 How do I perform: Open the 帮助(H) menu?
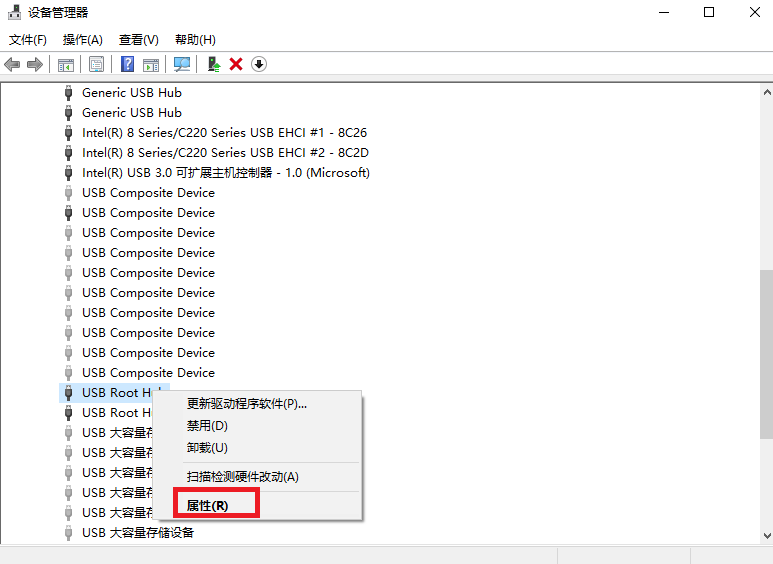pyautogui.click(x=195, y=40)
